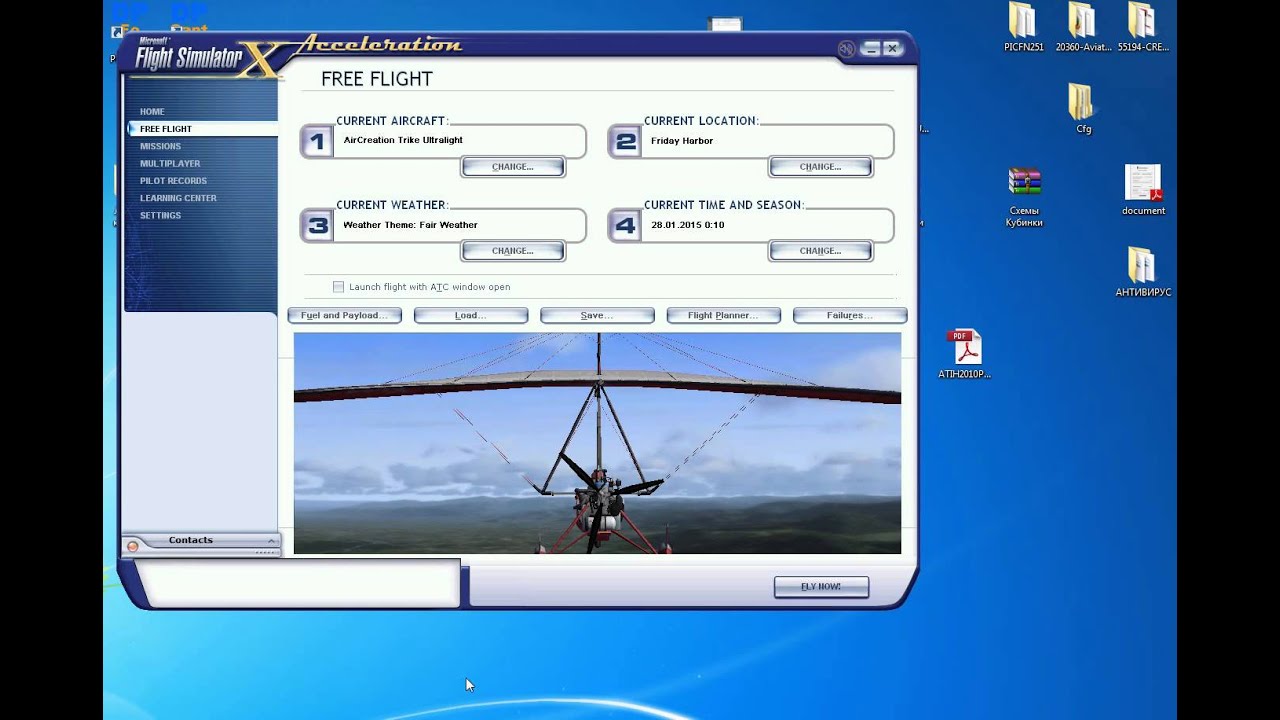Click the ultralight aircraft preview image
Viewport: 1280px width, 720px height.
click(x=597, y=443)
